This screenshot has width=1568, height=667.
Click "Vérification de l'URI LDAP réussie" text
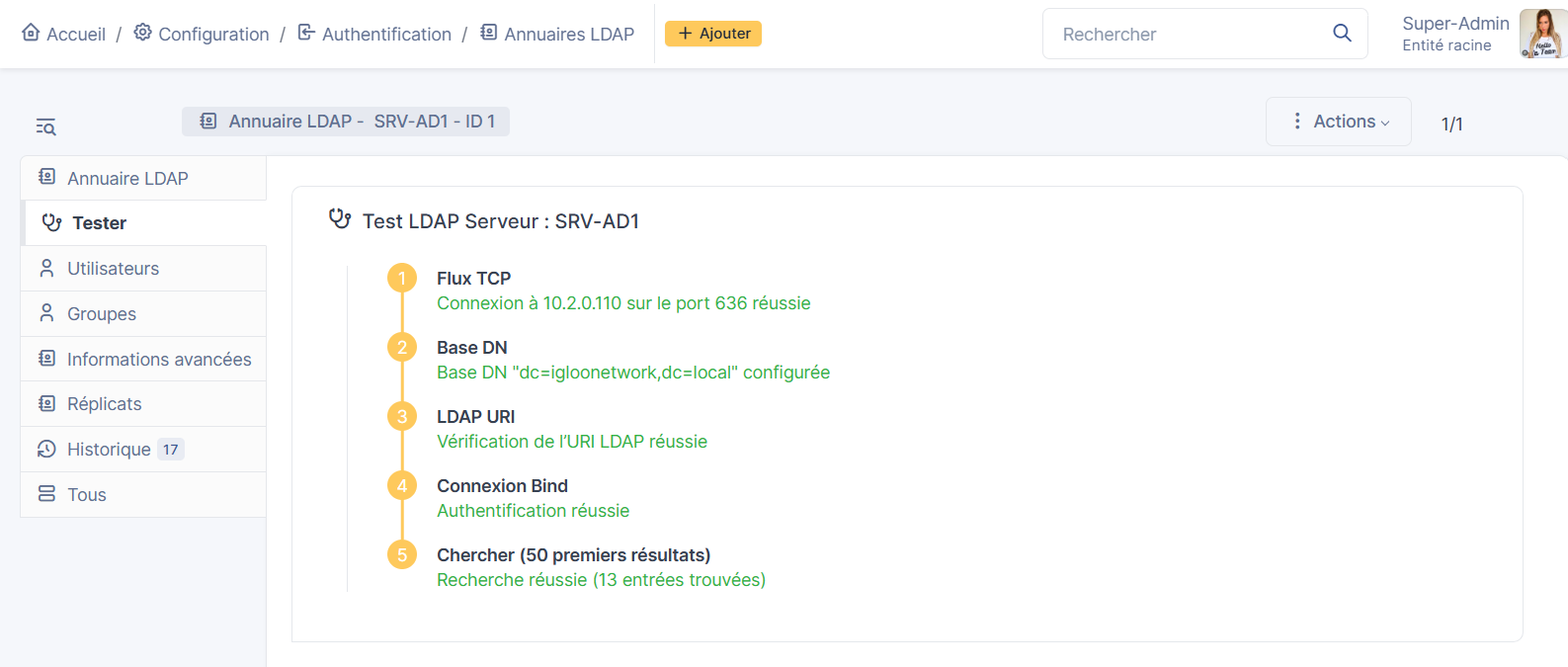tap(572, 442)
